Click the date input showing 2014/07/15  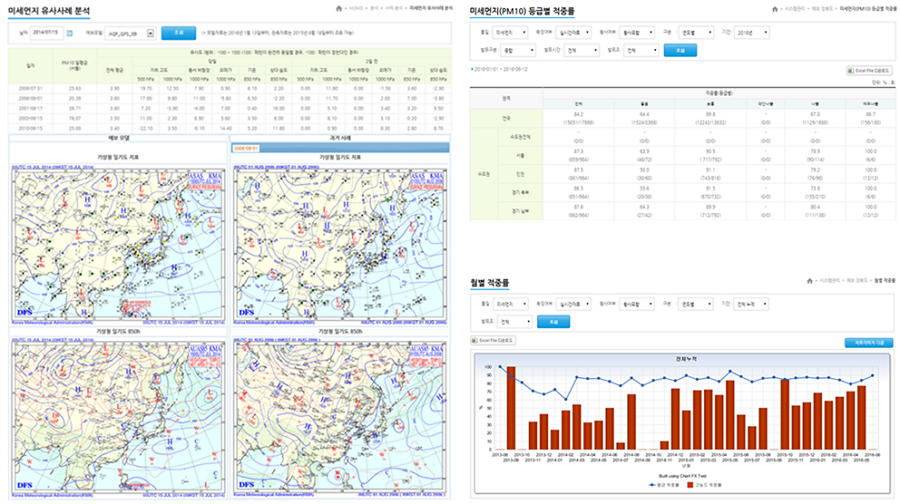(46, 33)
